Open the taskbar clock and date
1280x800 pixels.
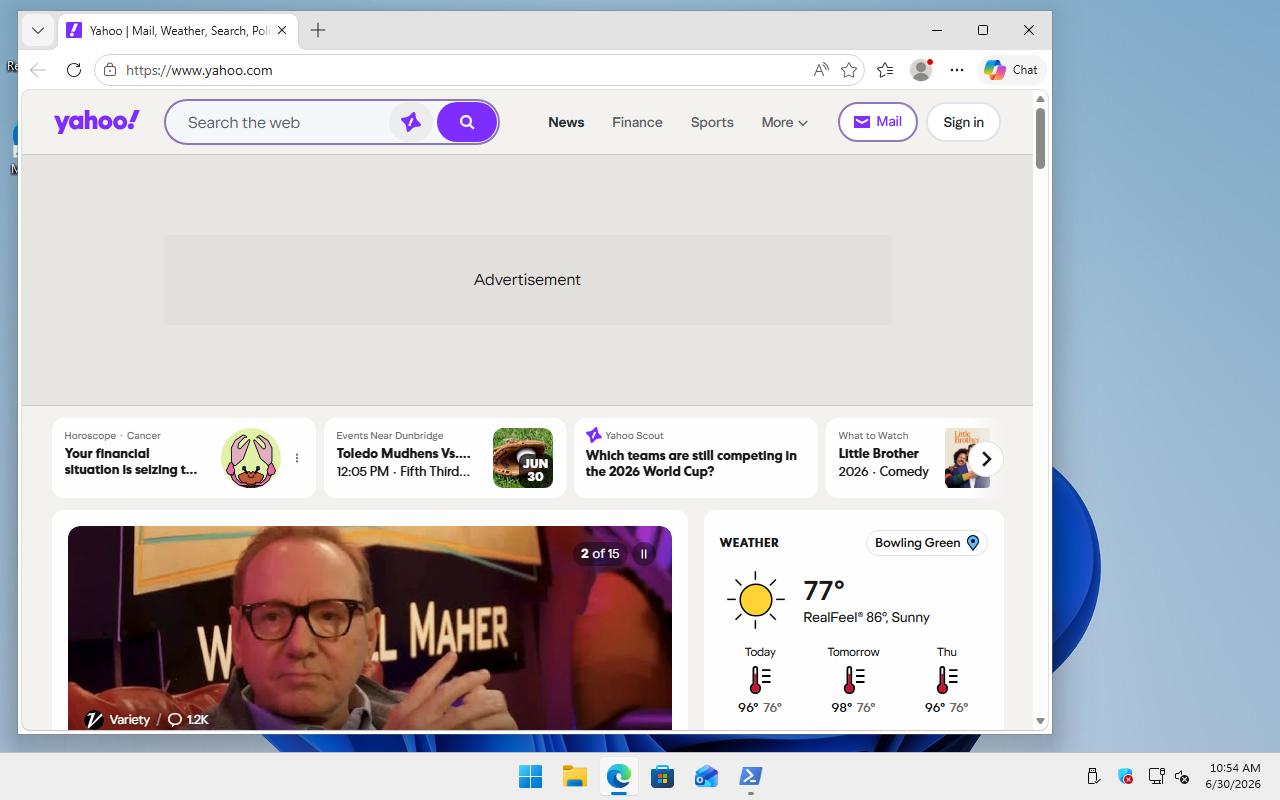click(1233, 776)
